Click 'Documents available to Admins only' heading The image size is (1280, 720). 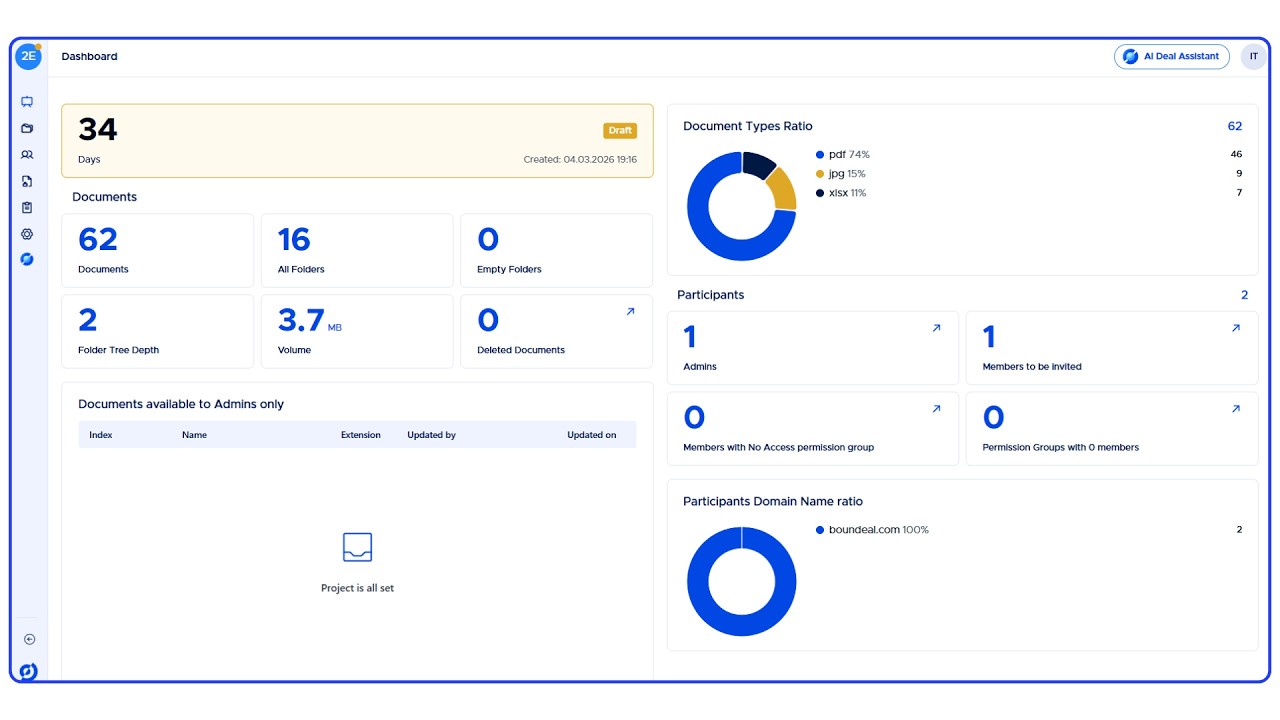coord(181,404)
